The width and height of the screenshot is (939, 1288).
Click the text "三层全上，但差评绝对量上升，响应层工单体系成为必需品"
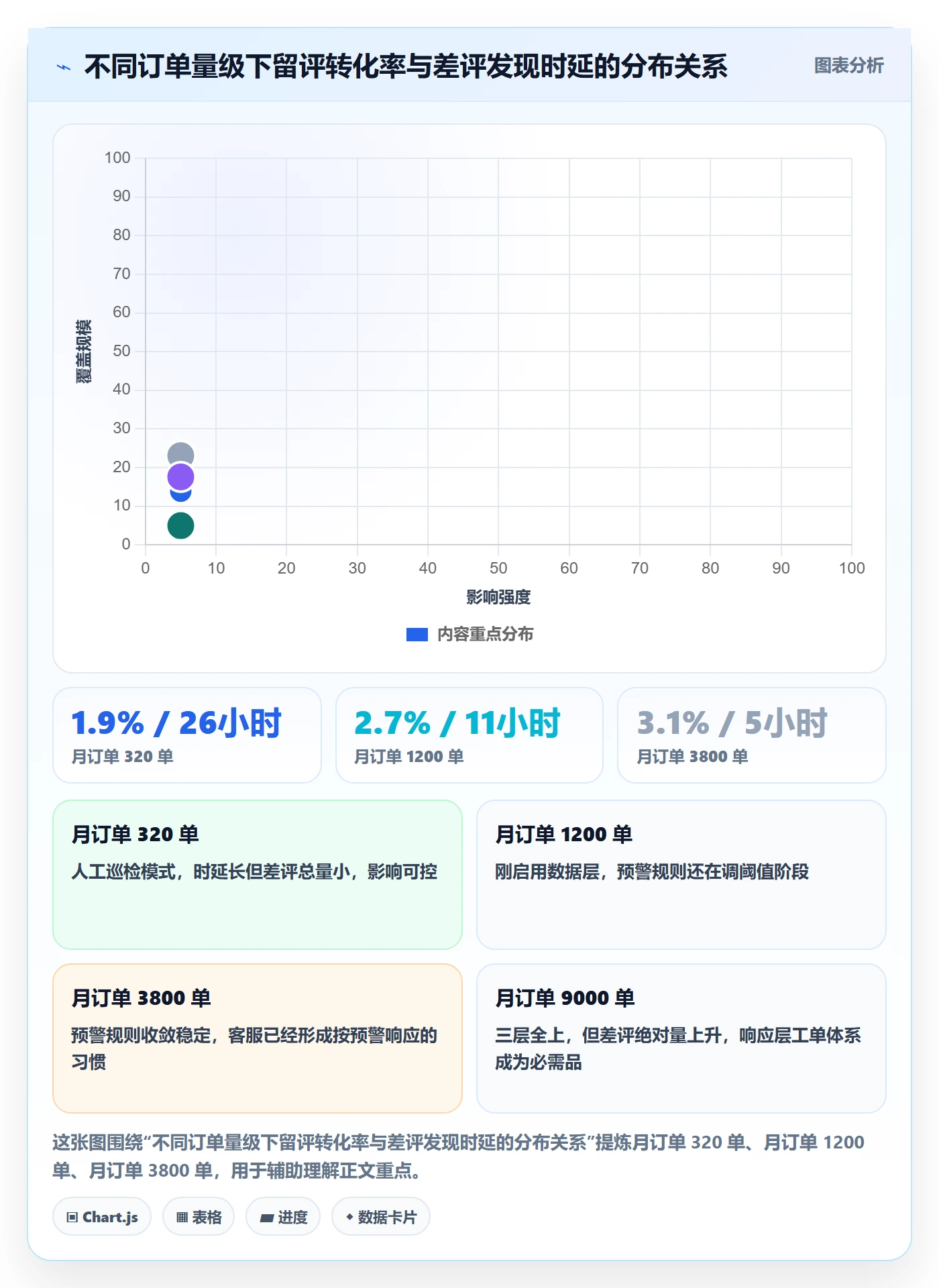point(678,1049)
